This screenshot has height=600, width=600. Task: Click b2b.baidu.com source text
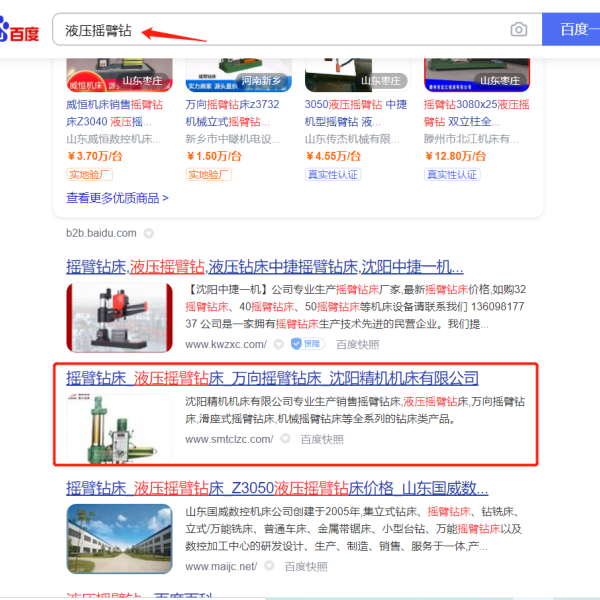click(101, 233)
